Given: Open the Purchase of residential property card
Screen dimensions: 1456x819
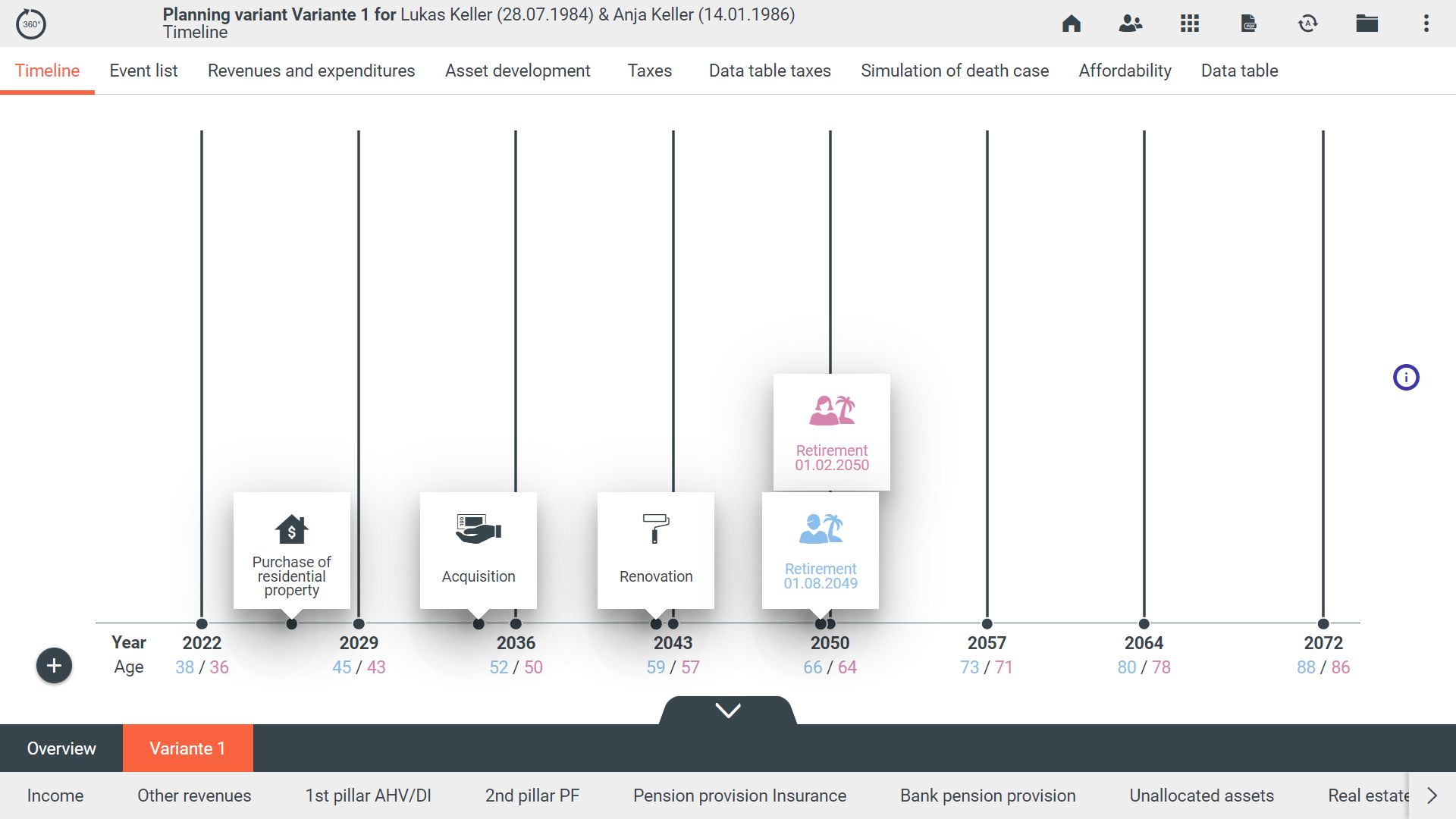Looking at the screenshot, I should [292, 551].
